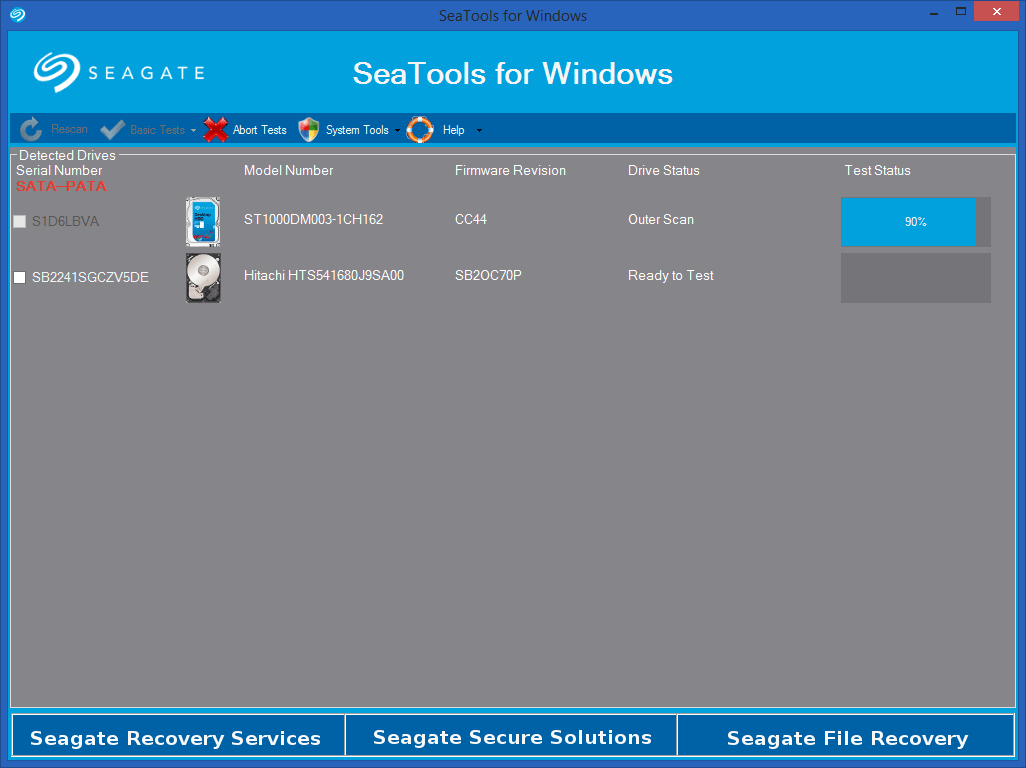The image size is (1026, 768).
Task: Expand the Help dropdown arrow
Action: (x=478, y=130)
